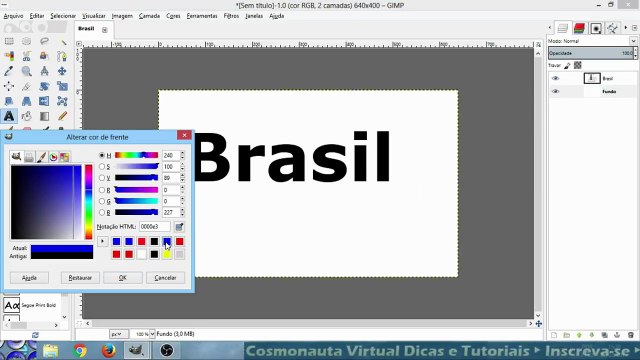Select the Fuzzy Select wand tool
The image size is (640, 360).
(x=62, y=41)
